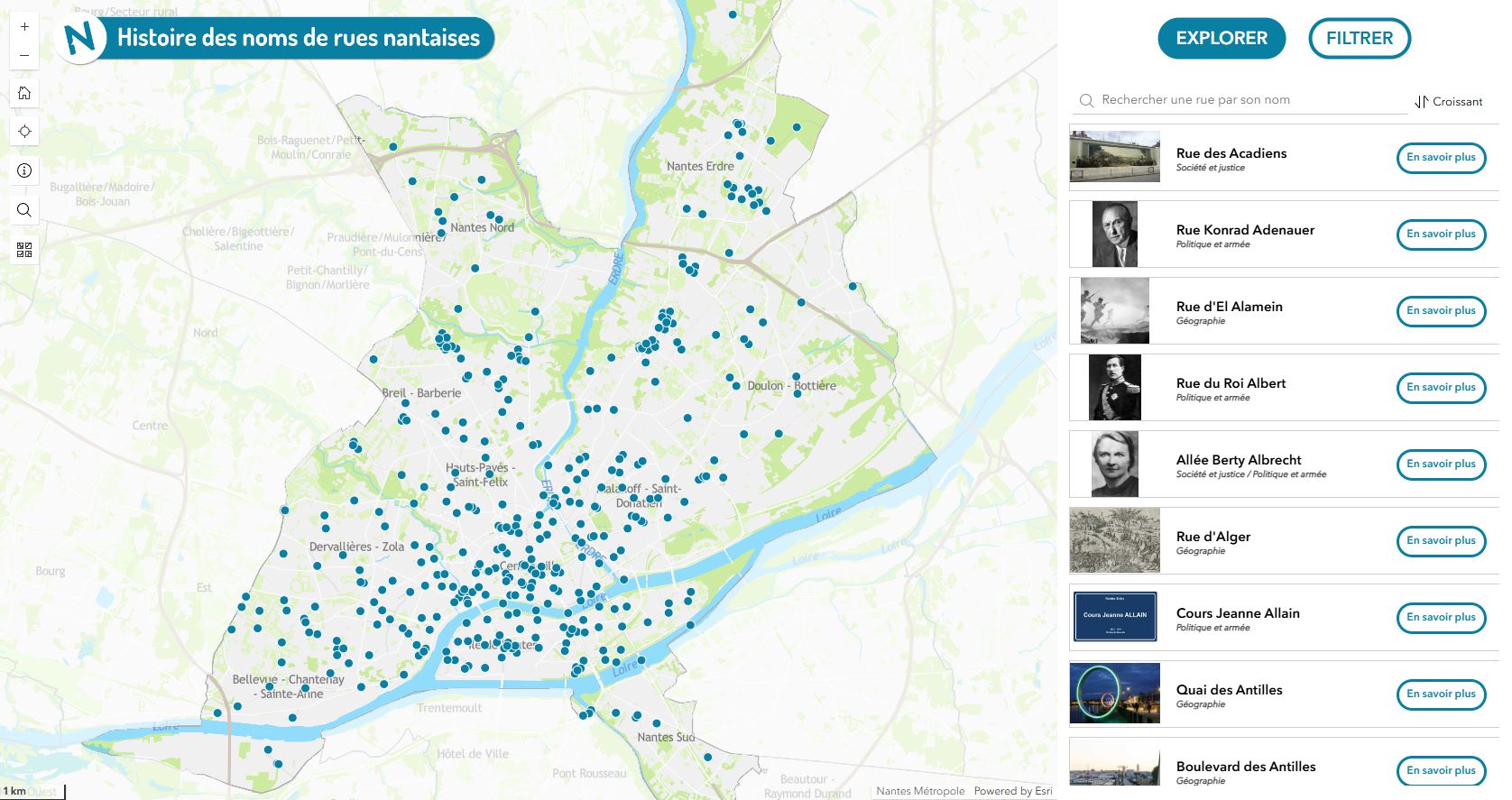This screenshot has height=800, width=1512.
Task: Open the basemap gallery grid icon
Action: (24, 250)
